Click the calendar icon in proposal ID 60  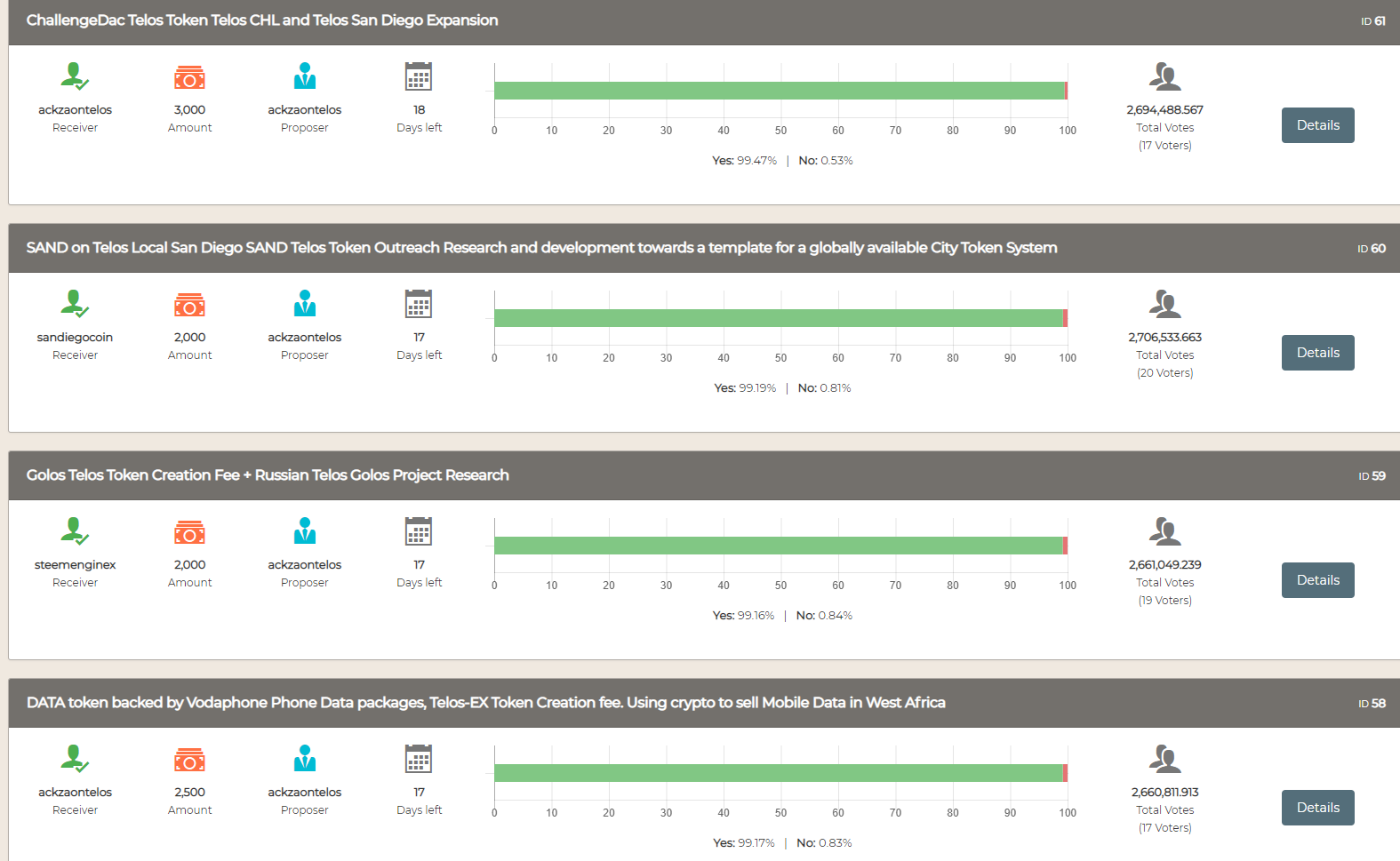coord(419,304)
